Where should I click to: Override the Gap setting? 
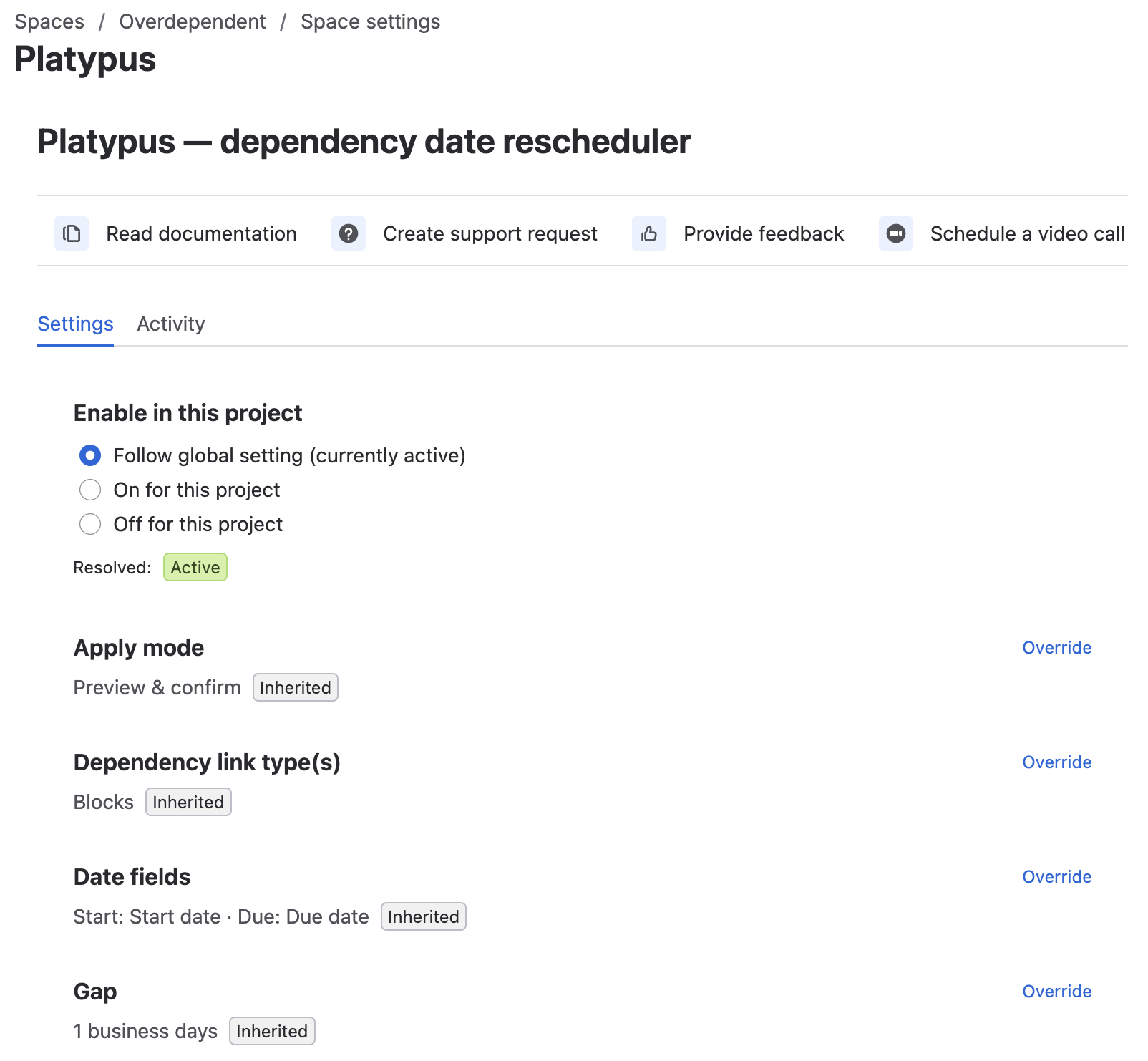click(1056, 991)
